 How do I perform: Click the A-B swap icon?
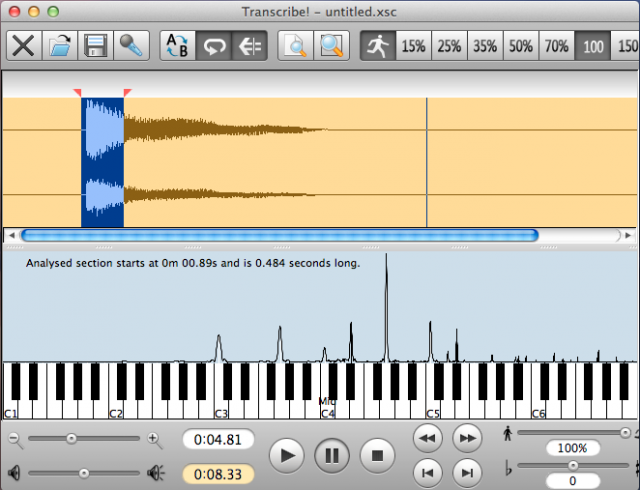(x=177, y=46)
